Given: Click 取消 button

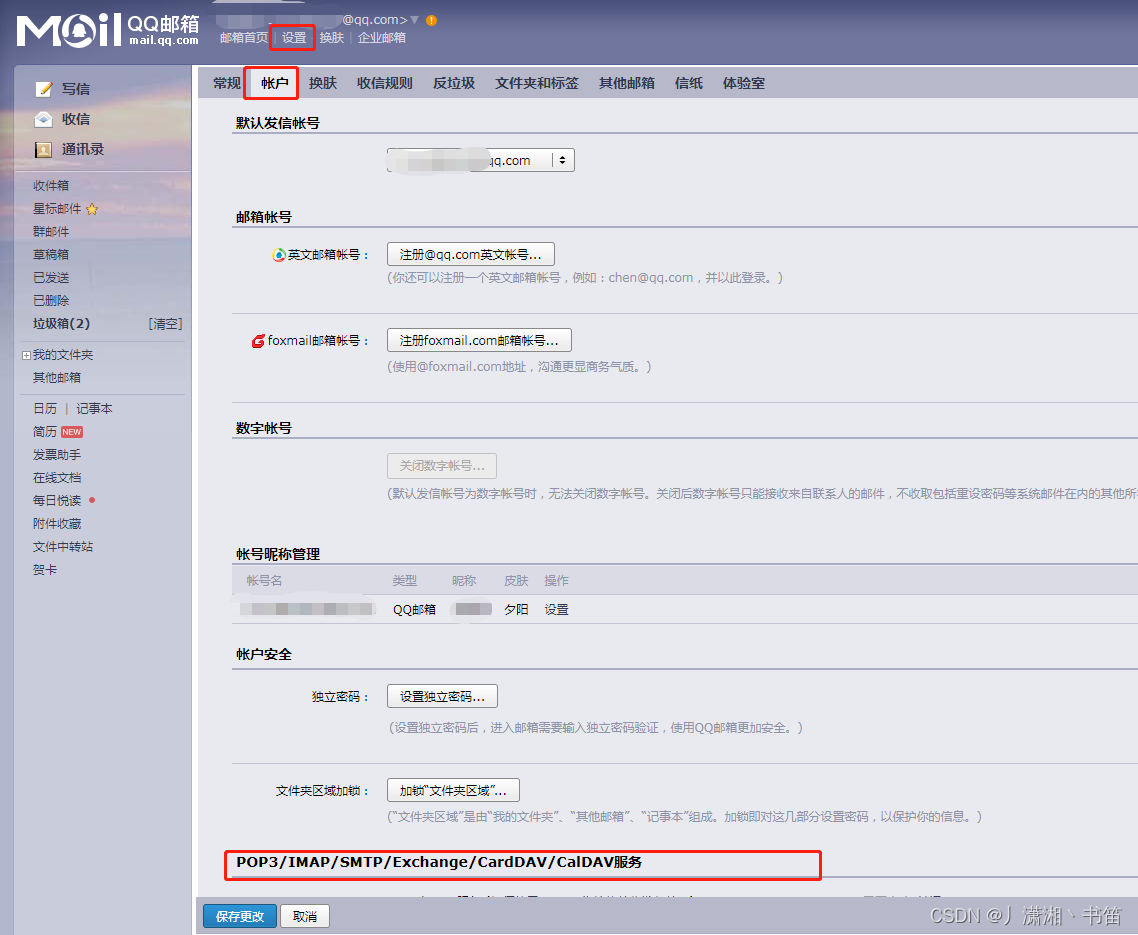Looking at the screenshot, I should (305, 916).
